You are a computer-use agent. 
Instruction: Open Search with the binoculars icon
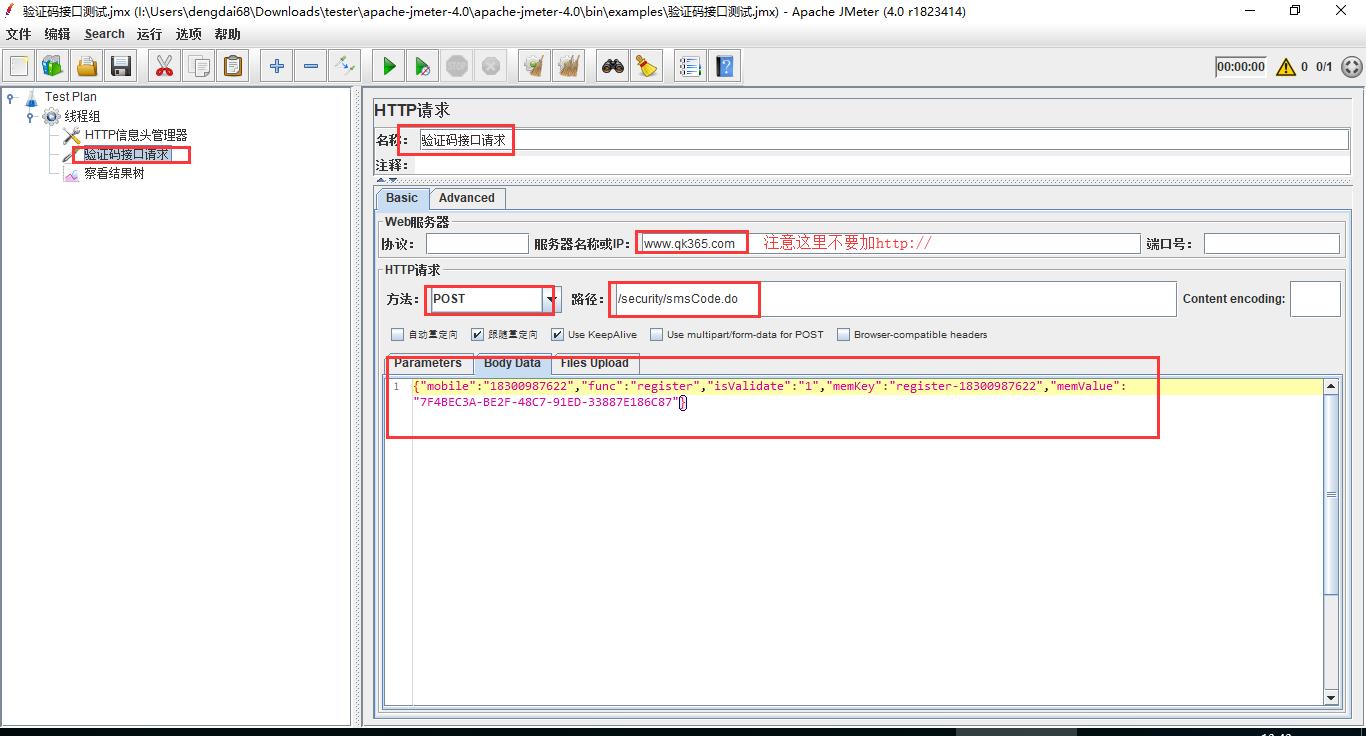coord(612,66)
